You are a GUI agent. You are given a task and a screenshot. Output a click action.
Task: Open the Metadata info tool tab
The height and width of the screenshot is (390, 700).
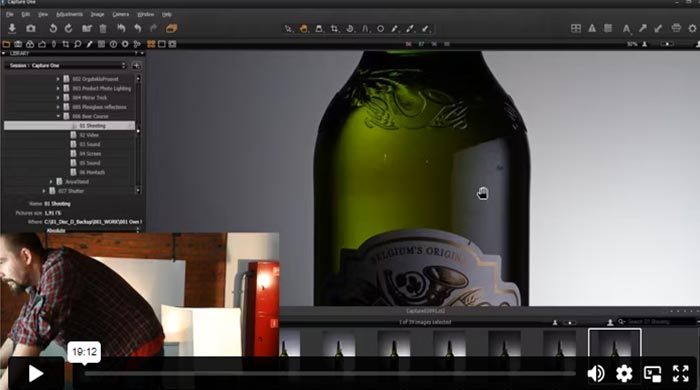(113, 44)
